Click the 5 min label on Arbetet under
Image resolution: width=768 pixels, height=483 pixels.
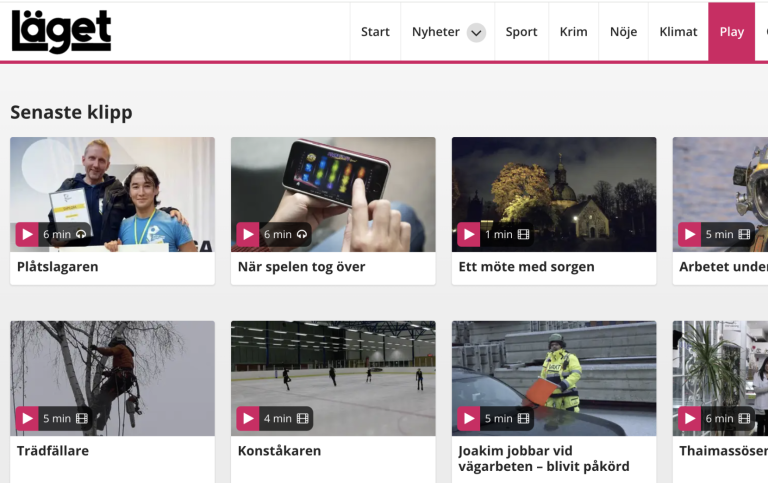(720, 235)
